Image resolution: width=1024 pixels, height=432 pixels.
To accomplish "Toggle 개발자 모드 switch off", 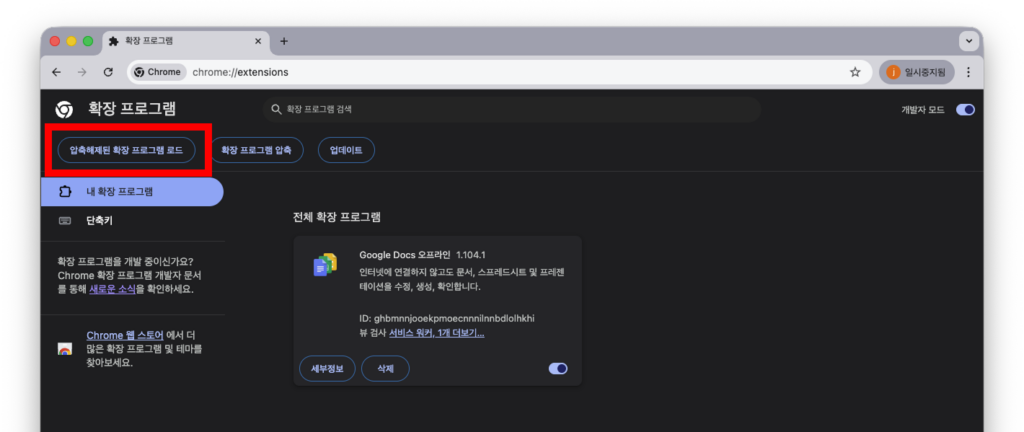I will click(x=965, y=110).
